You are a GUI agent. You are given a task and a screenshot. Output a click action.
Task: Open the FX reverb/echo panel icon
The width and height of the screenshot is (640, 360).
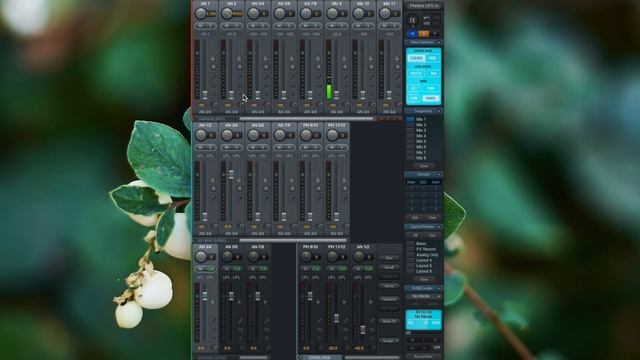coord(412,20)
